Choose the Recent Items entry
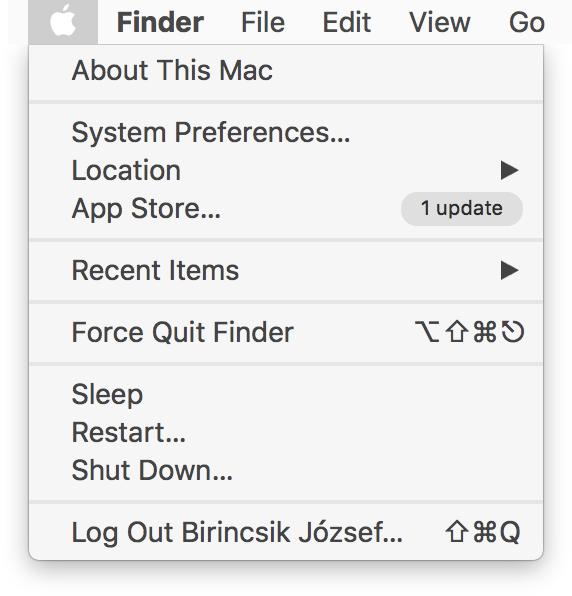Image resolution: width=572 pixels, height=596 pixels. (286, 270)
